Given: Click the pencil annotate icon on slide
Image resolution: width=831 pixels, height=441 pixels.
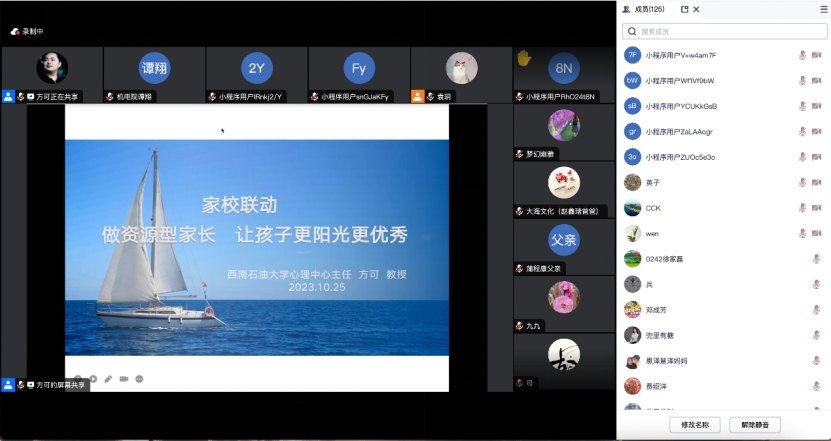Looking at the screenshot, I should tap(108, 379).
